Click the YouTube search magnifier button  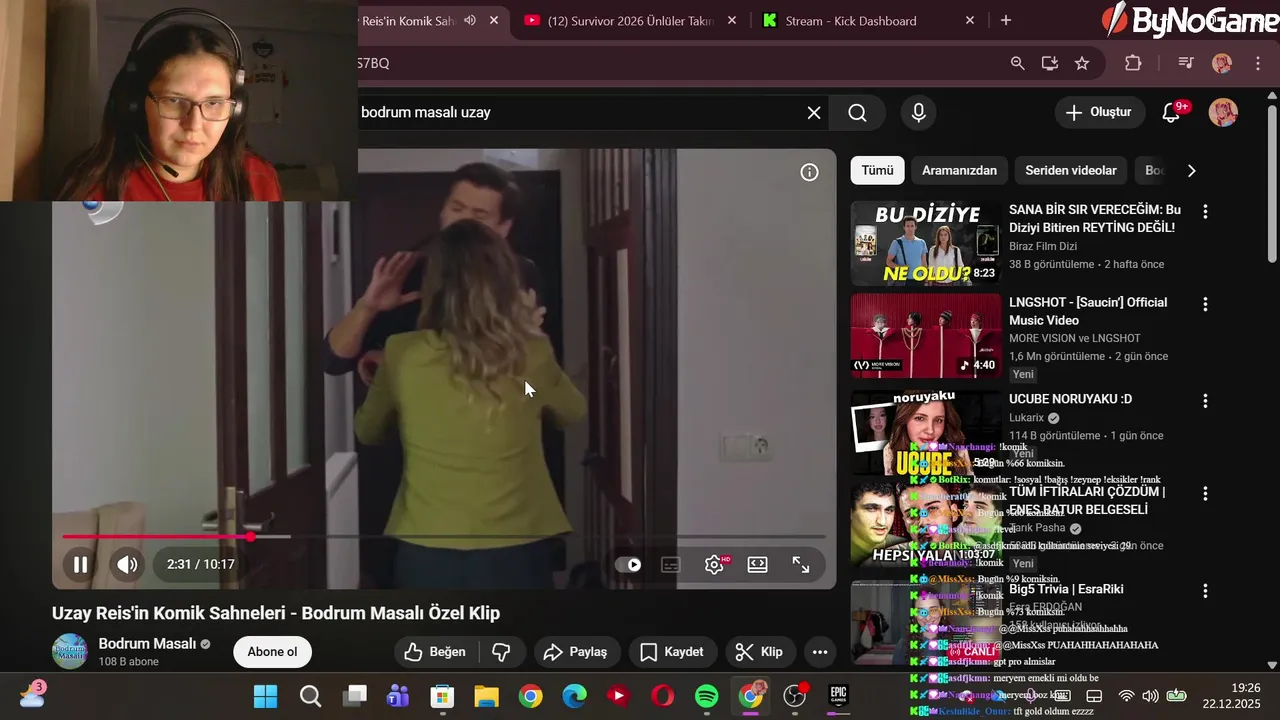pos(858,113)
